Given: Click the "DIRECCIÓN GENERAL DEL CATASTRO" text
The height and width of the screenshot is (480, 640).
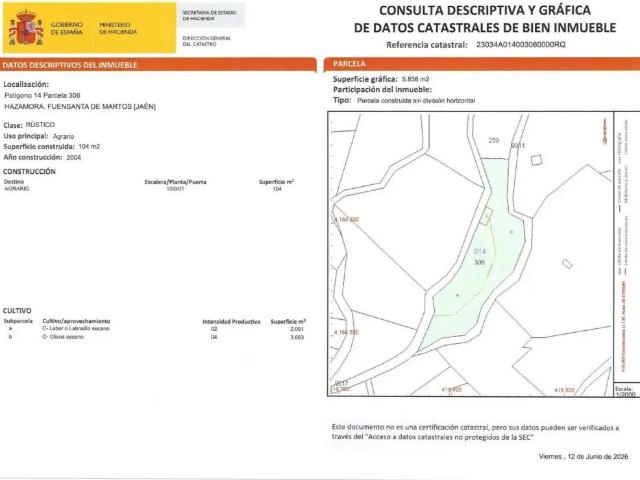Looking at the screenshot, I should (207, 41).
